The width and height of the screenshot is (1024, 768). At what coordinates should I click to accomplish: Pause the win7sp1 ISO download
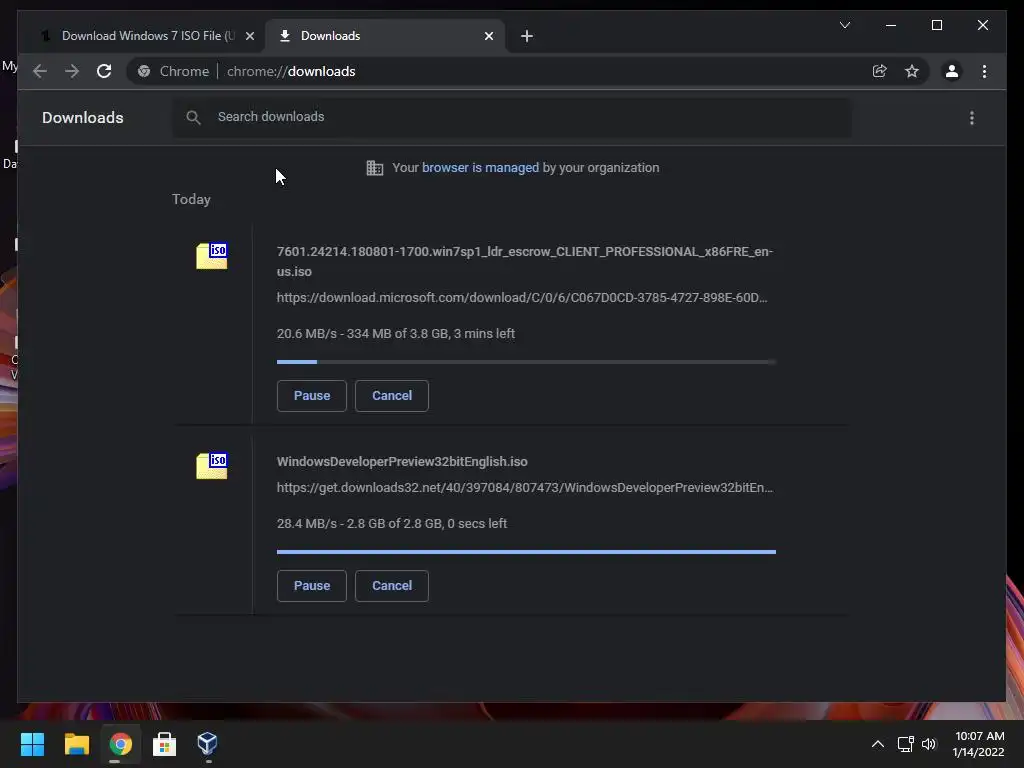coord(312,396)
